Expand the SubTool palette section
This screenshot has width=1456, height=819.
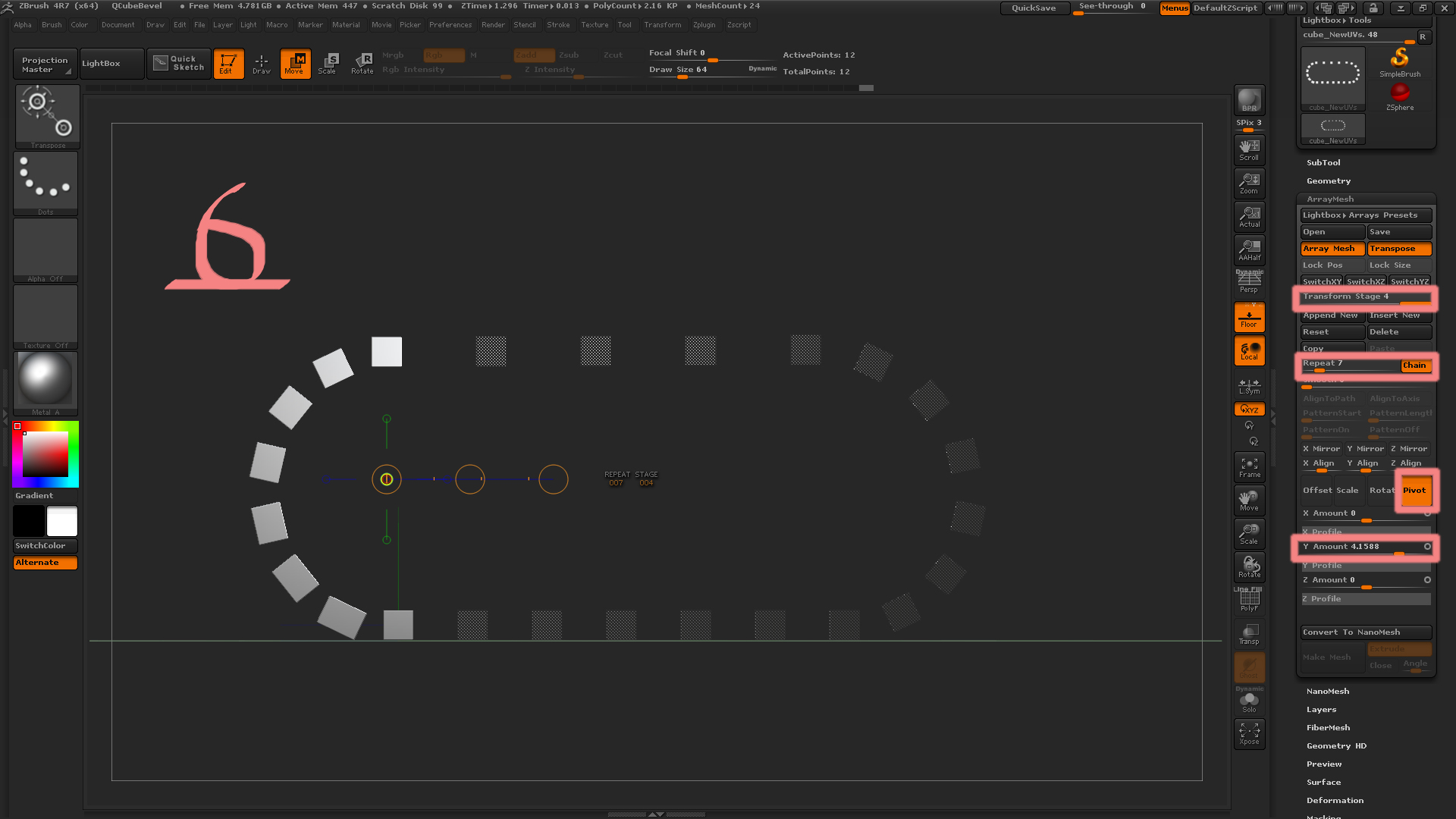(1323, 163)
